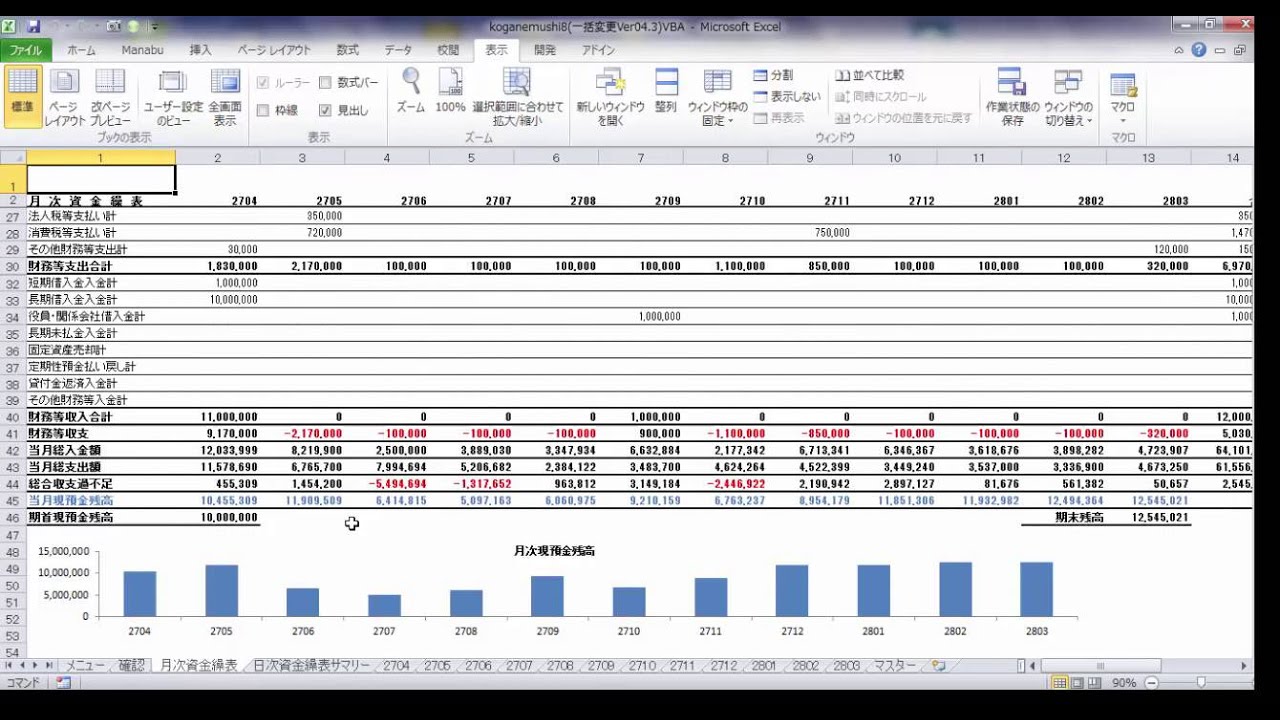Screen dimensions: 1280x720
Task: Open 改ページプレビュー view
Action: pos(110,97)
